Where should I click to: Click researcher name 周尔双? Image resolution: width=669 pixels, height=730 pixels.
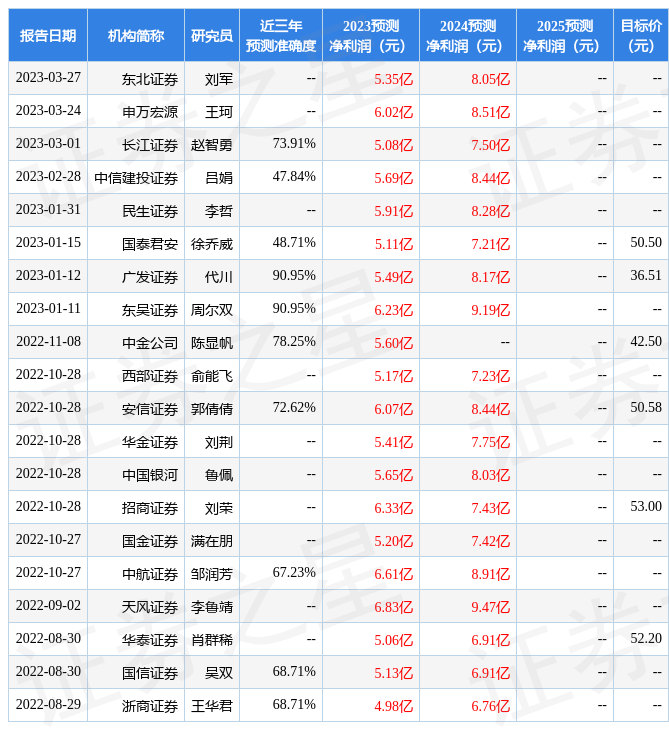coord(212,311)
